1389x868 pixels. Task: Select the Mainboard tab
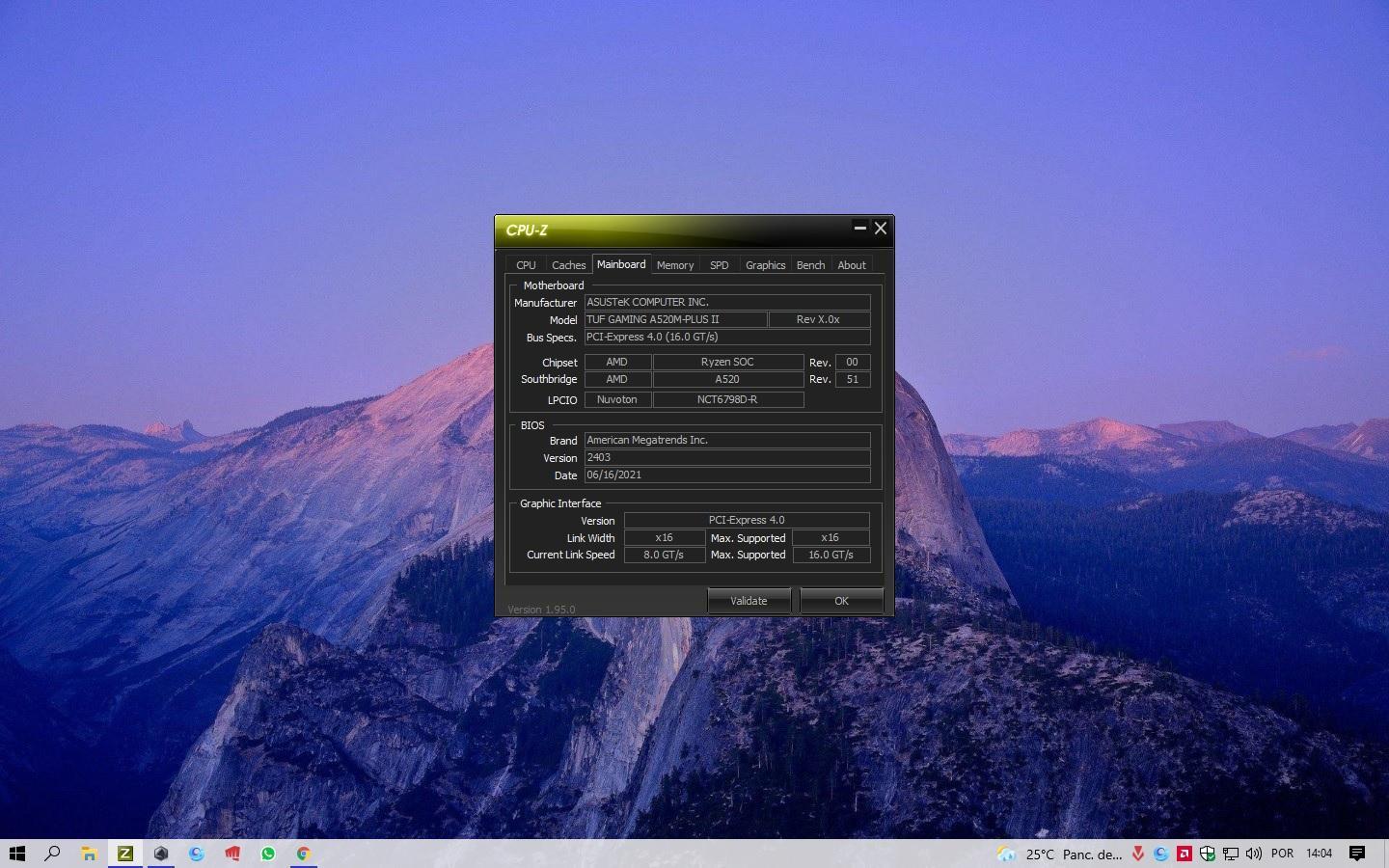621,264
